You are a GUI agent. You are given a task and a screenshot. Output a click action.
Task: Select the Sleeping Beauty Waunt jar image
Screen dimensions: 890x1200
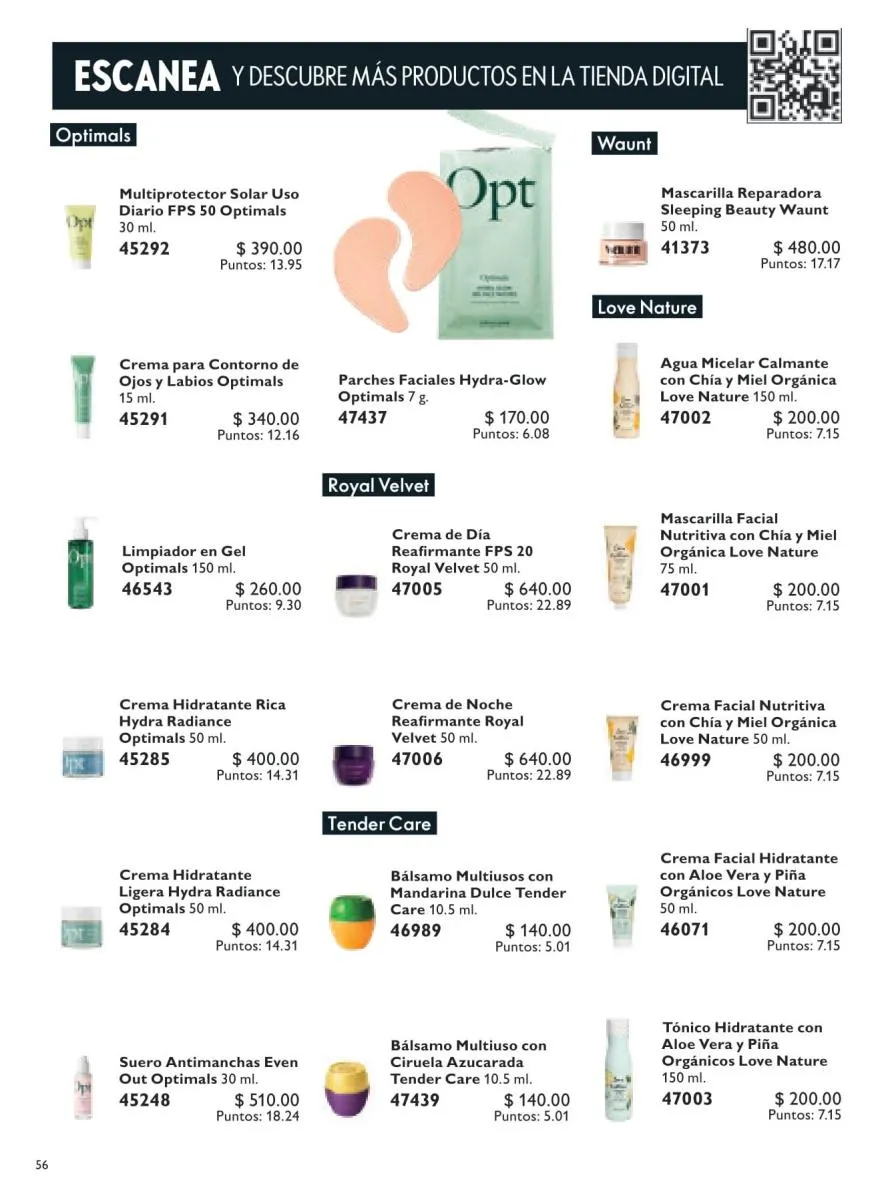(x=622, y=242)
